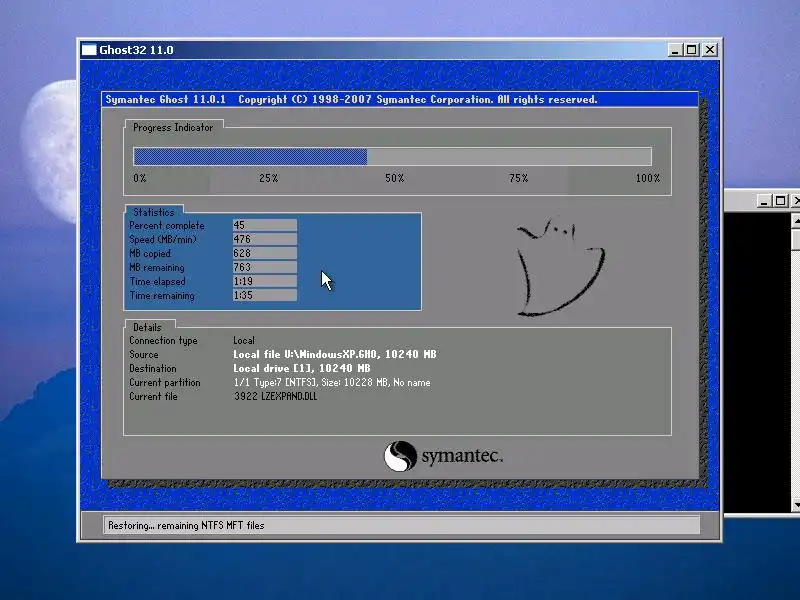Click the MB copied label

(x=150, y=254)
